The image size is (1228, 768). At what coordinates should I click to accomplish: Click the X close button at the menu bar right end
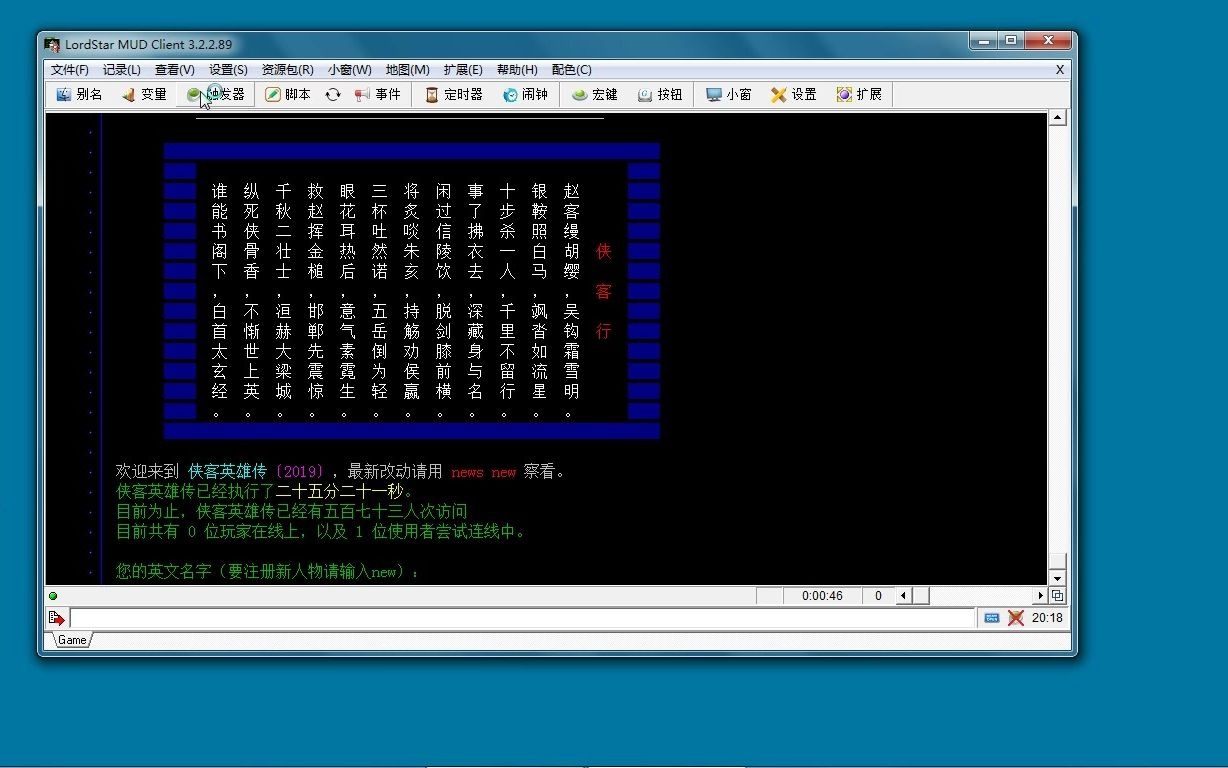1060,70
